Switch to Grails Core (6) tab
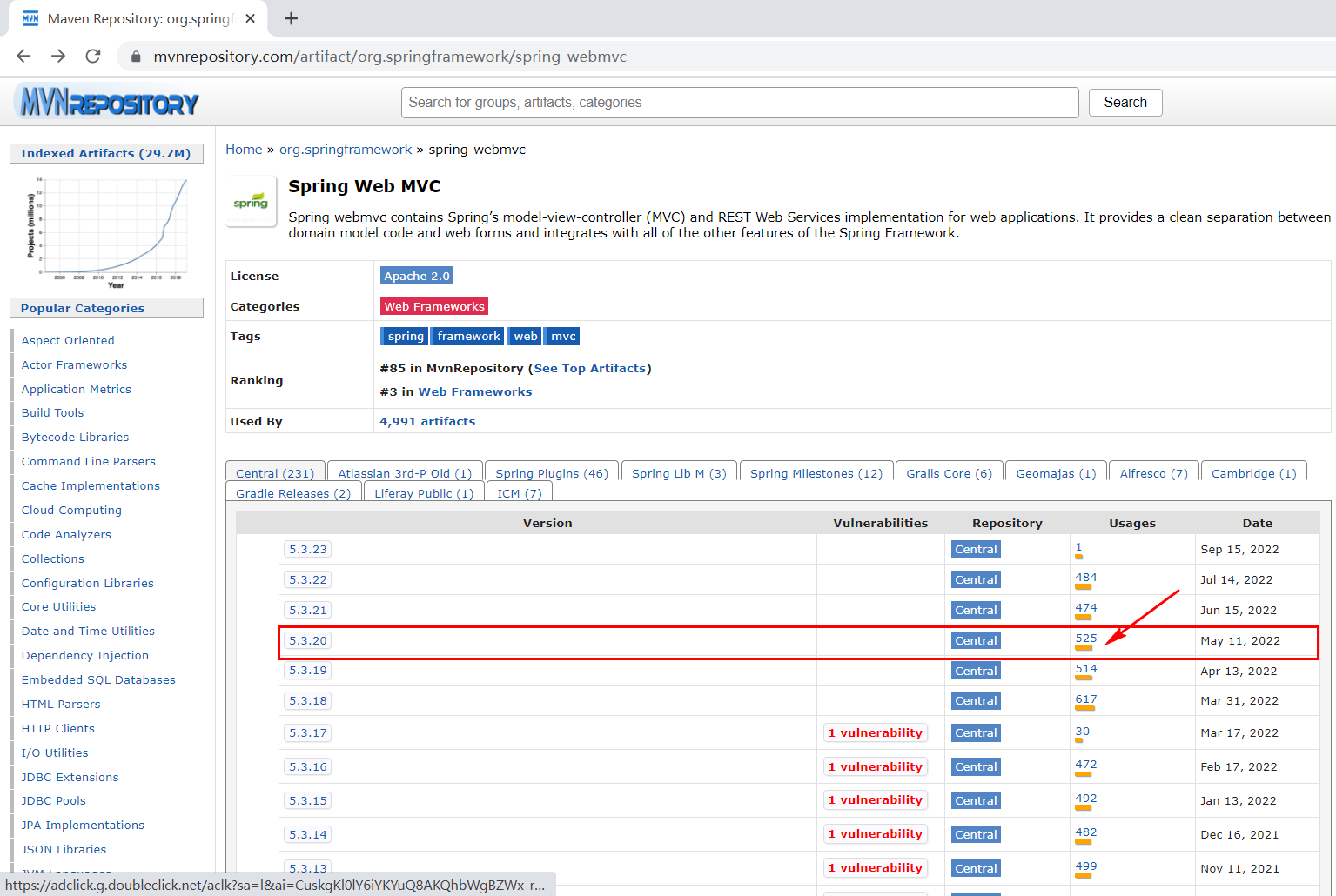The image size is (1336, 896). click(x=949, y=473)
